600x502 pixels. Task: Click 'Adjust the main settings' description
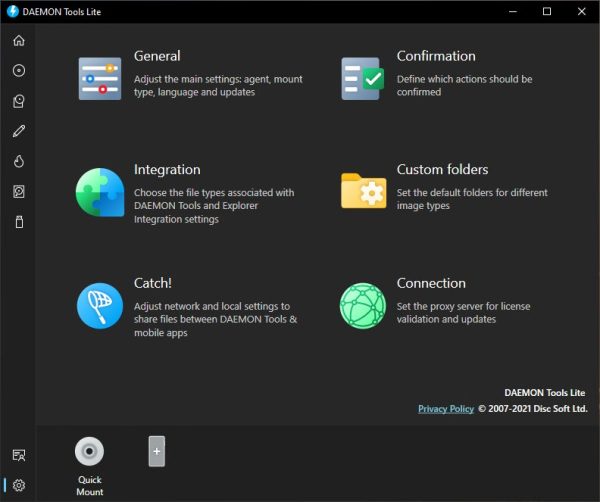(218, 85)
